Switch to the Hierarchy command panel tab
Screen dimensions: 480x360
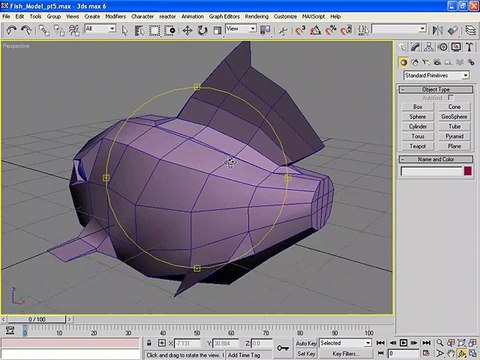click(x=429, y=47)
